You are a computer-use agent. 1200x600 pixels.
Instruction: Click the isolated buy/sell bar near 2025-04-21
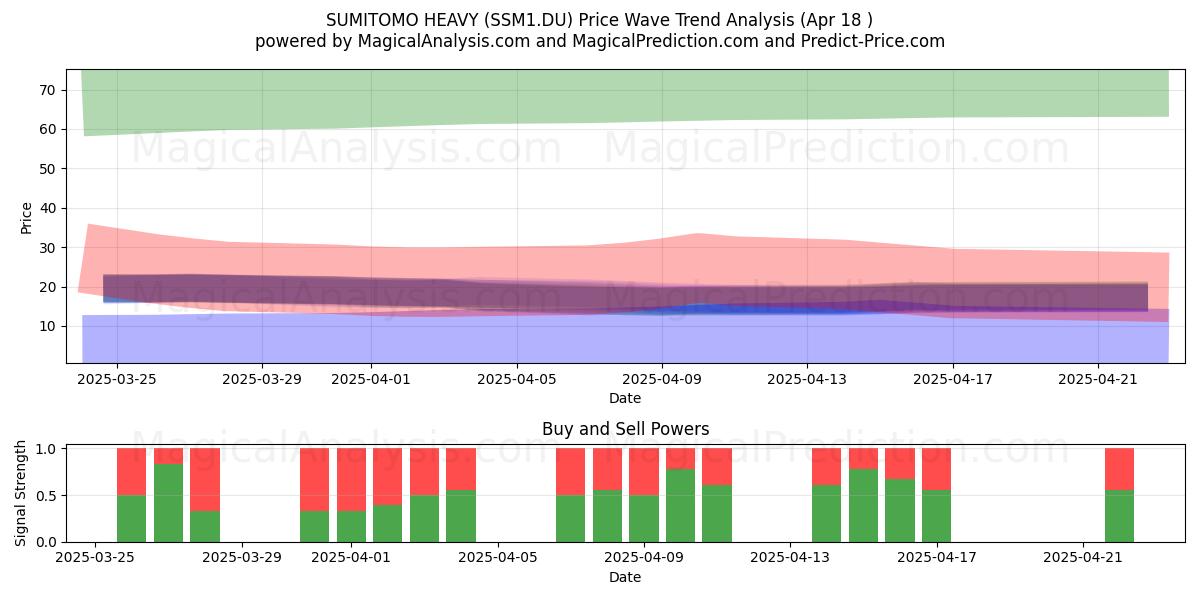1119,495
